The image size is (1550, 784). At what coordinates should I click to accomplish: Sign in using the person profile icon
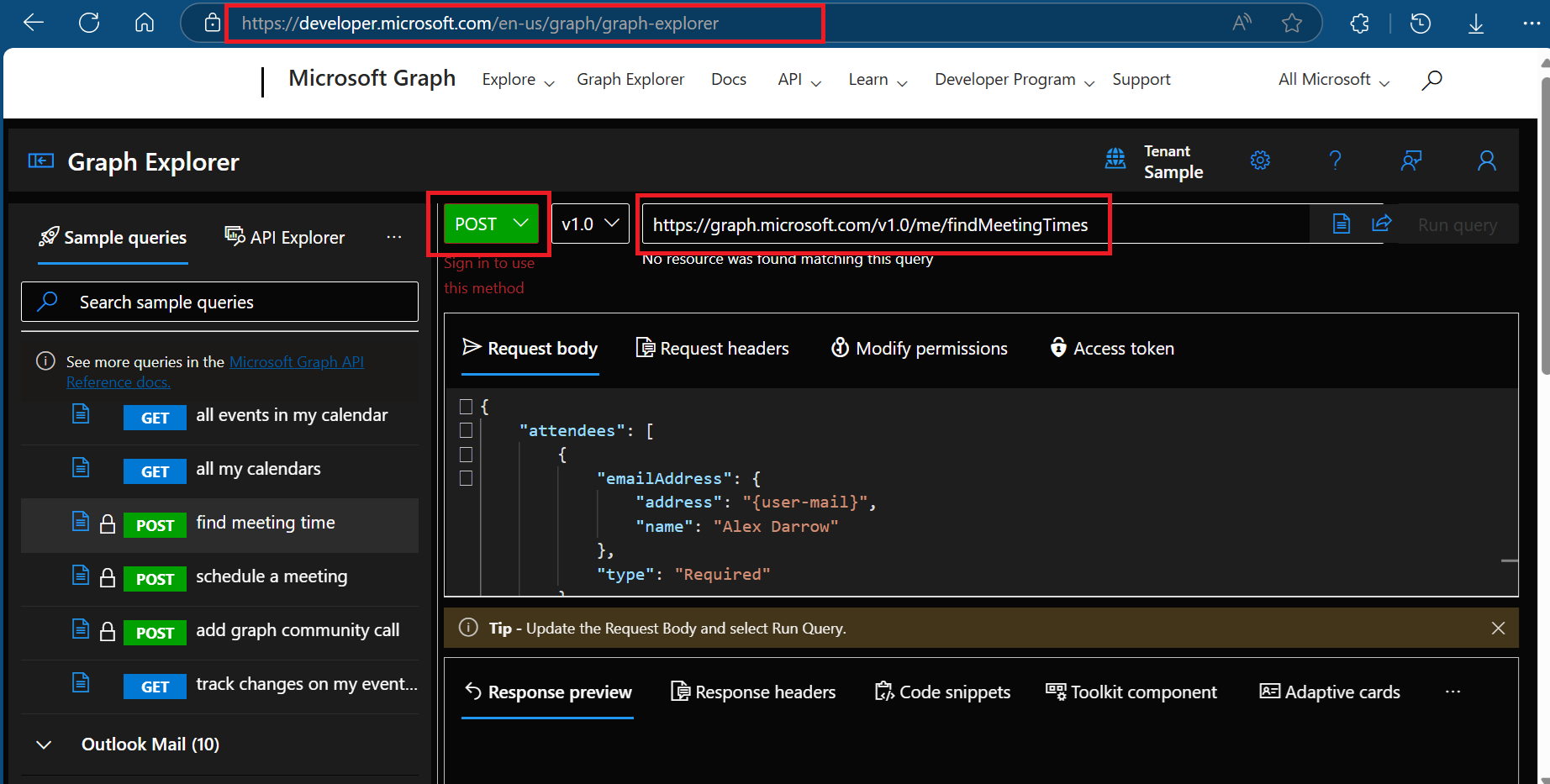coord(1486,160)
